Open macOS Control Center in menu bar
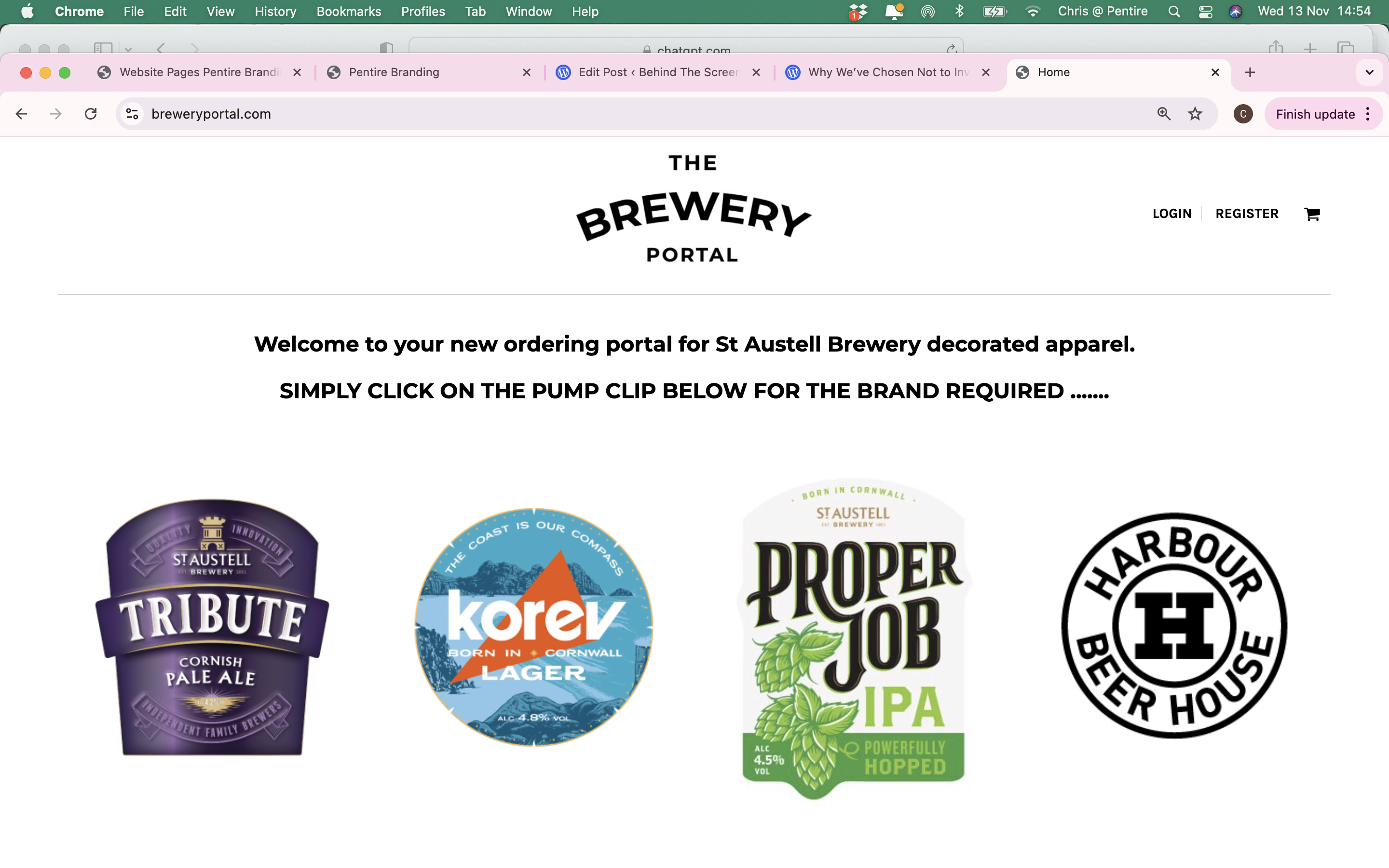This screenshot has width=1389, height=868. coord(1205,12)
